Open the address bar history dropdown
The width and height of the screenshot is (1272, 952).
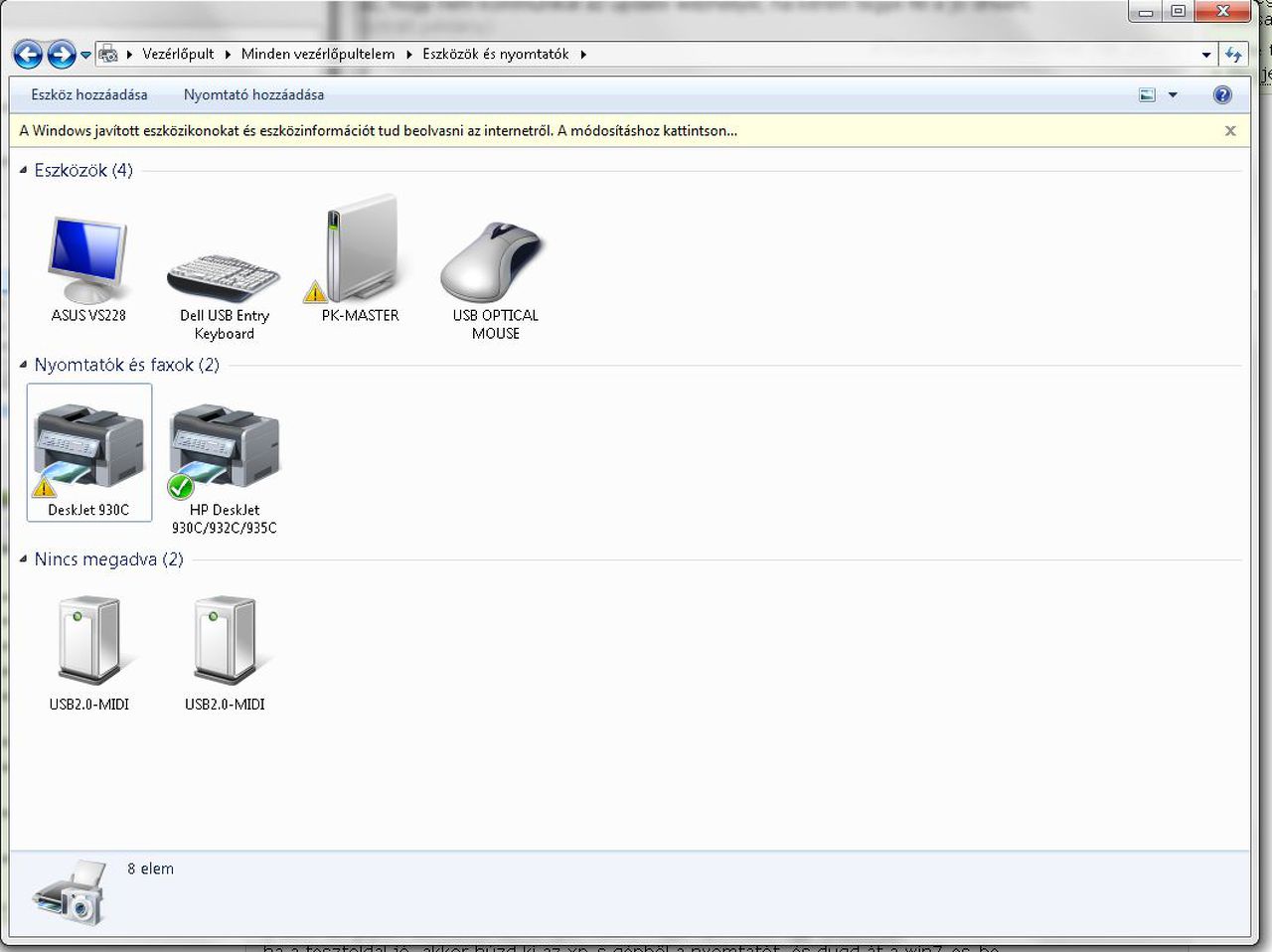pos(1206,55)
